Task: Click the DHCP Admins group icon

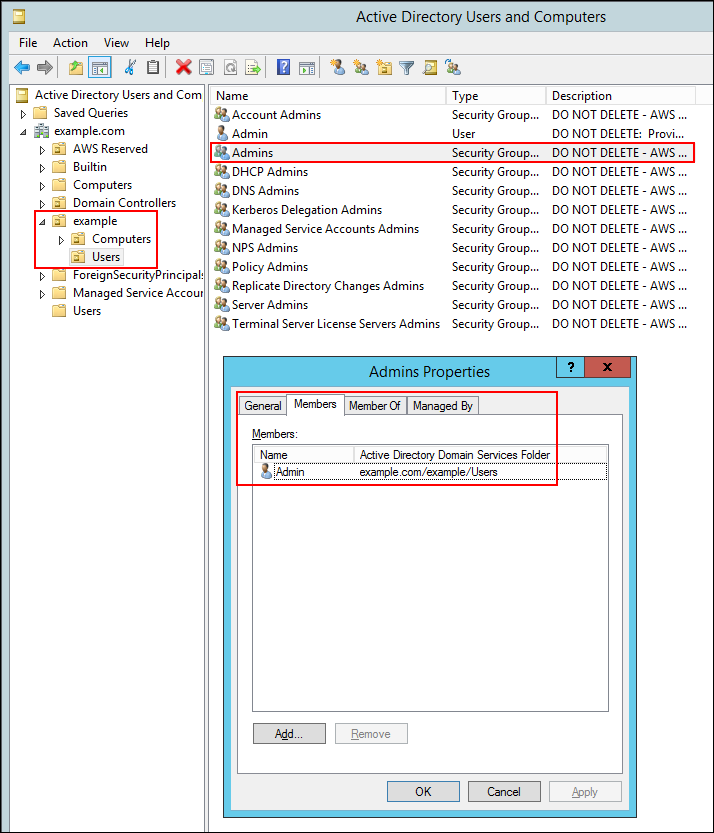Action: coord(222,172)
